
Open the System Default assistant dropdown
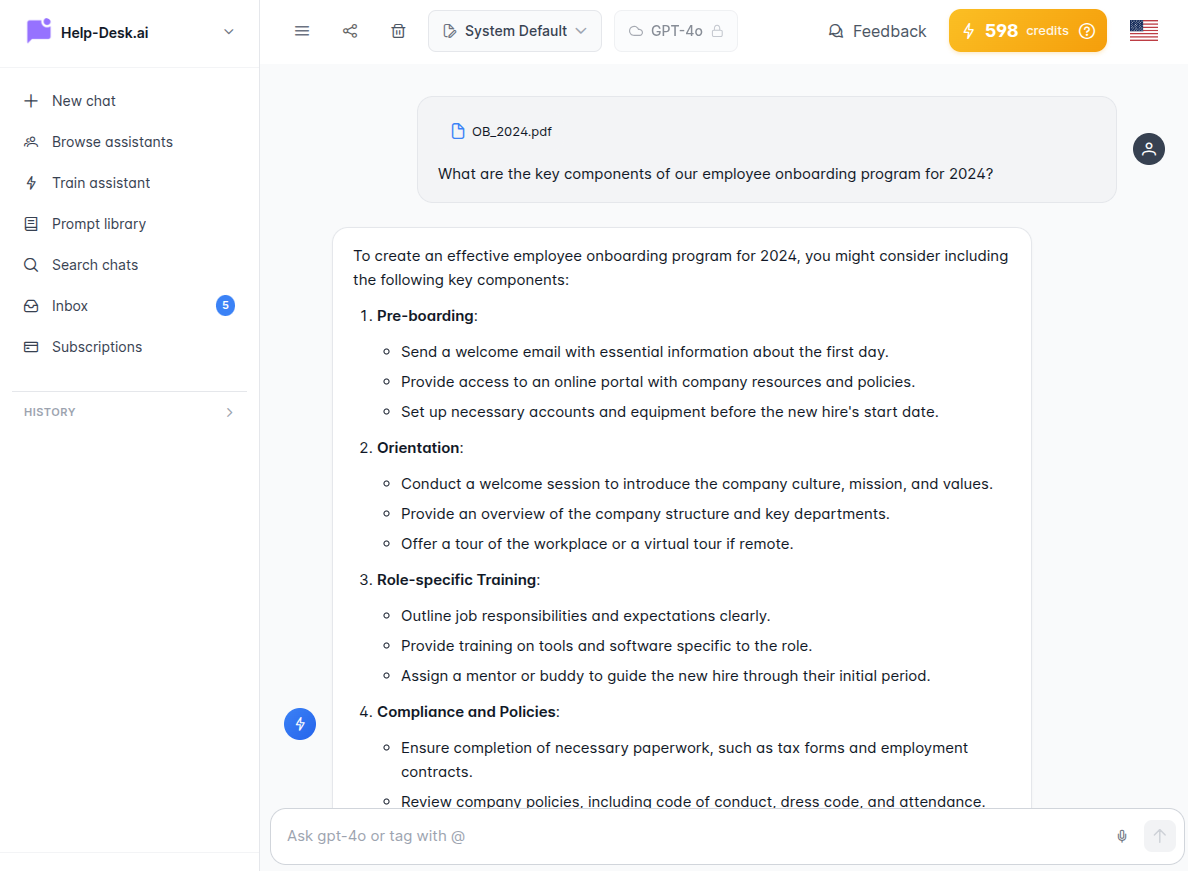[x=514, y=31]
